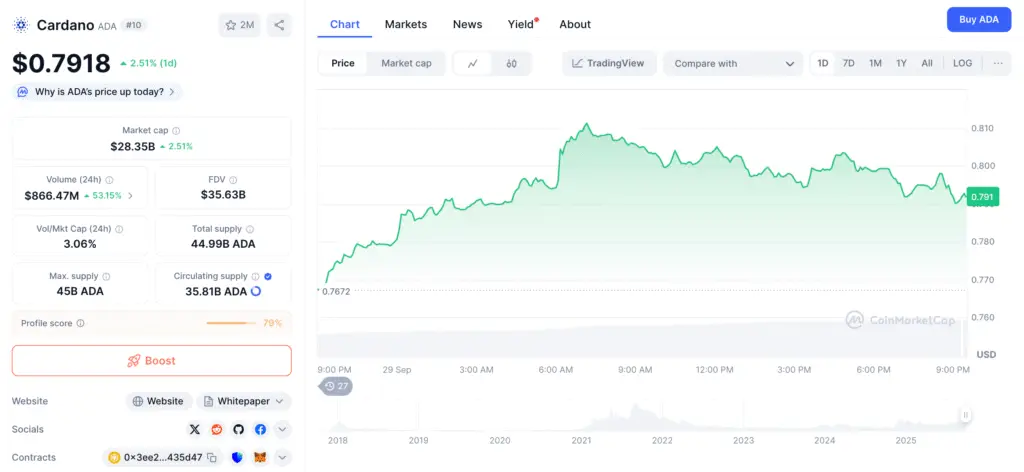Open the About tab
This screenshot has width=1024, height=472.
point(575,24)
